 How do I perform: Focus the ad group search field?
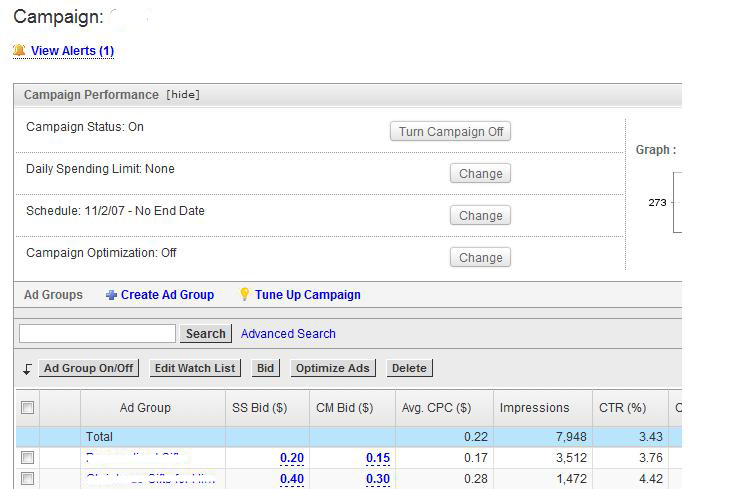click(97, 333)
